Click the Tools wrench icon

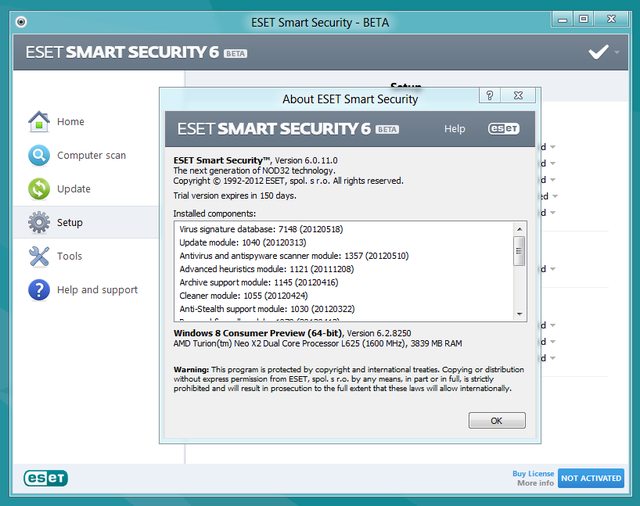click(39, 256)
